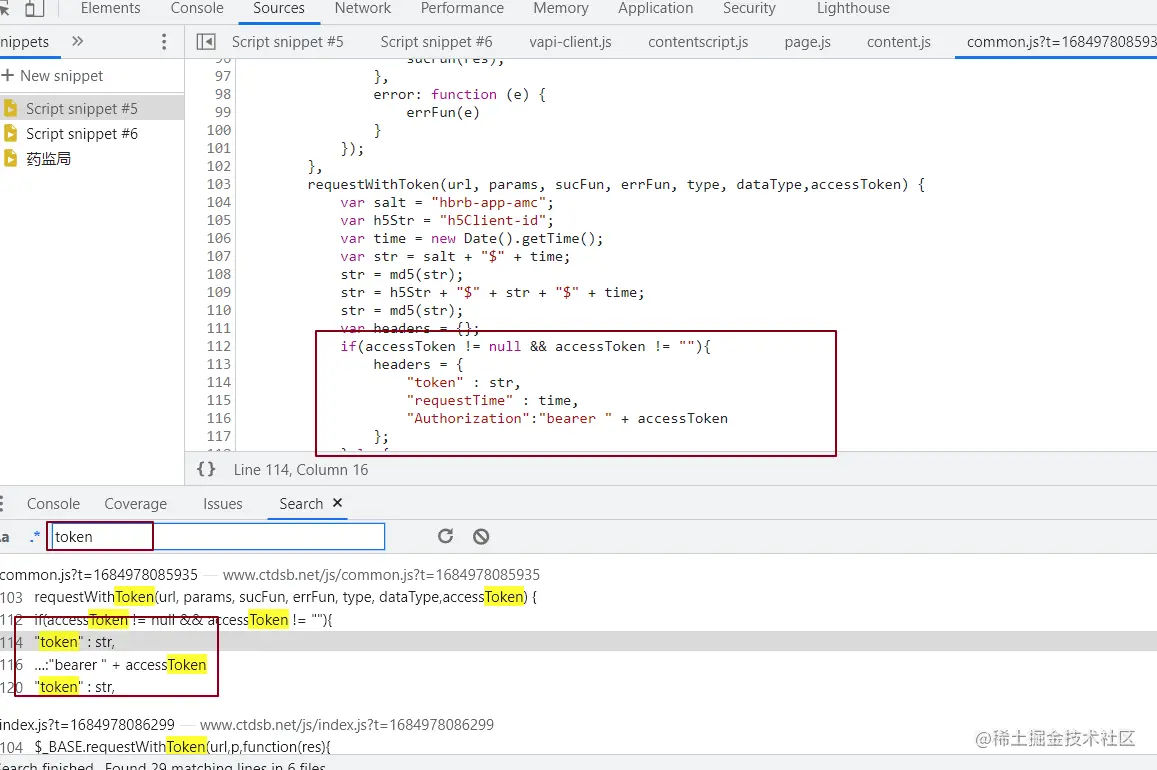Viewport: 1157px width, 770px height.
Task: Click line number 108 in editor gutter
Action: (x=218, y=274)
